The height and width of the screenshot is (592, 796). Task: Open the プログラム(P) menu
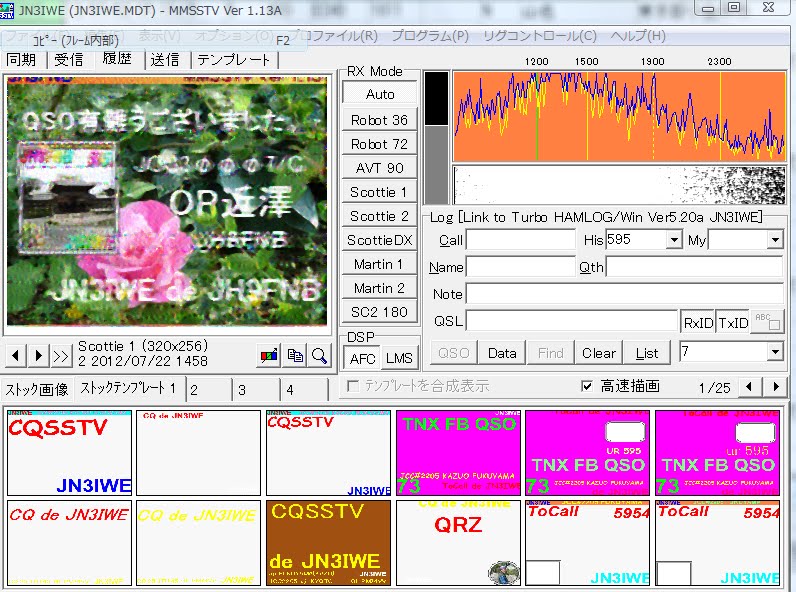tap(430, 36)
